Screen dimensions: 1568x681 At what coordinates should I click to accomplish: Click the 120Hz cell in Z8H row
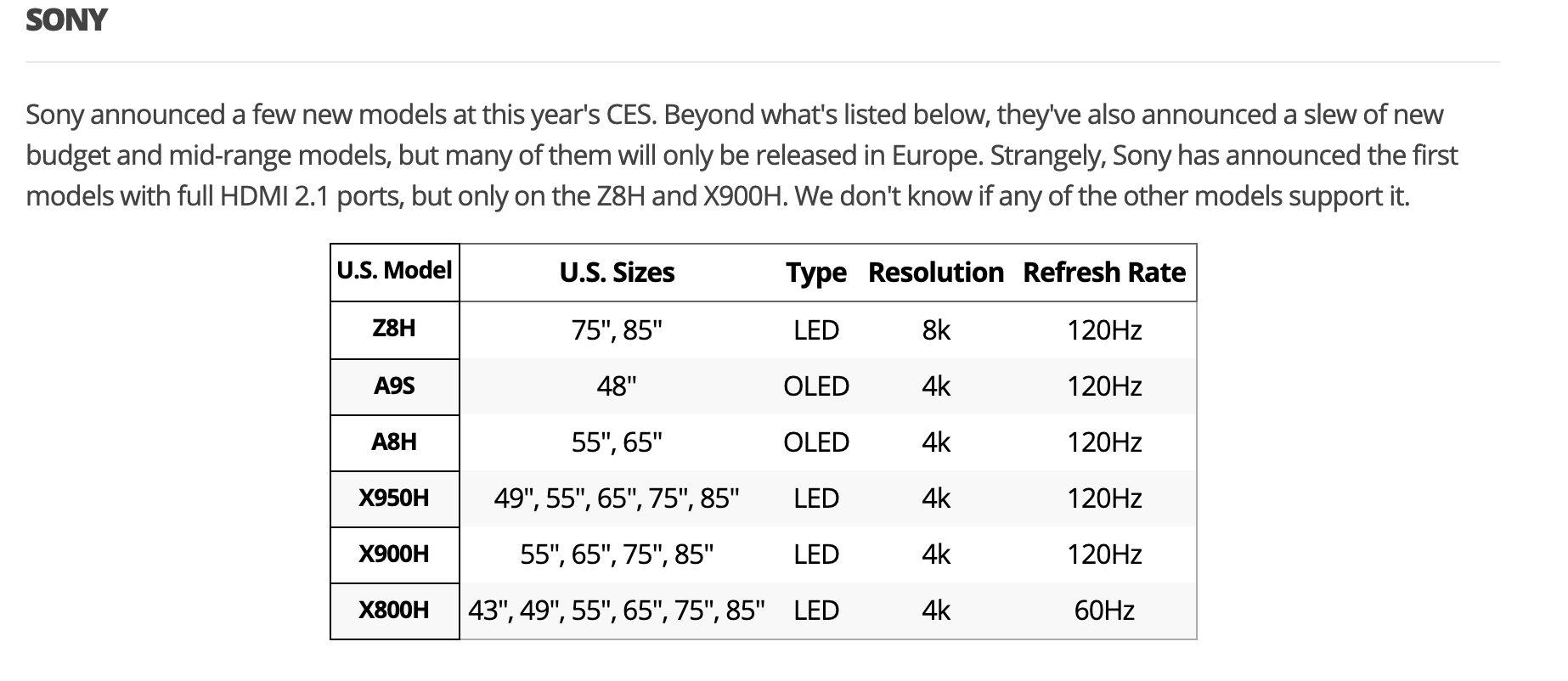point(1104,329)
